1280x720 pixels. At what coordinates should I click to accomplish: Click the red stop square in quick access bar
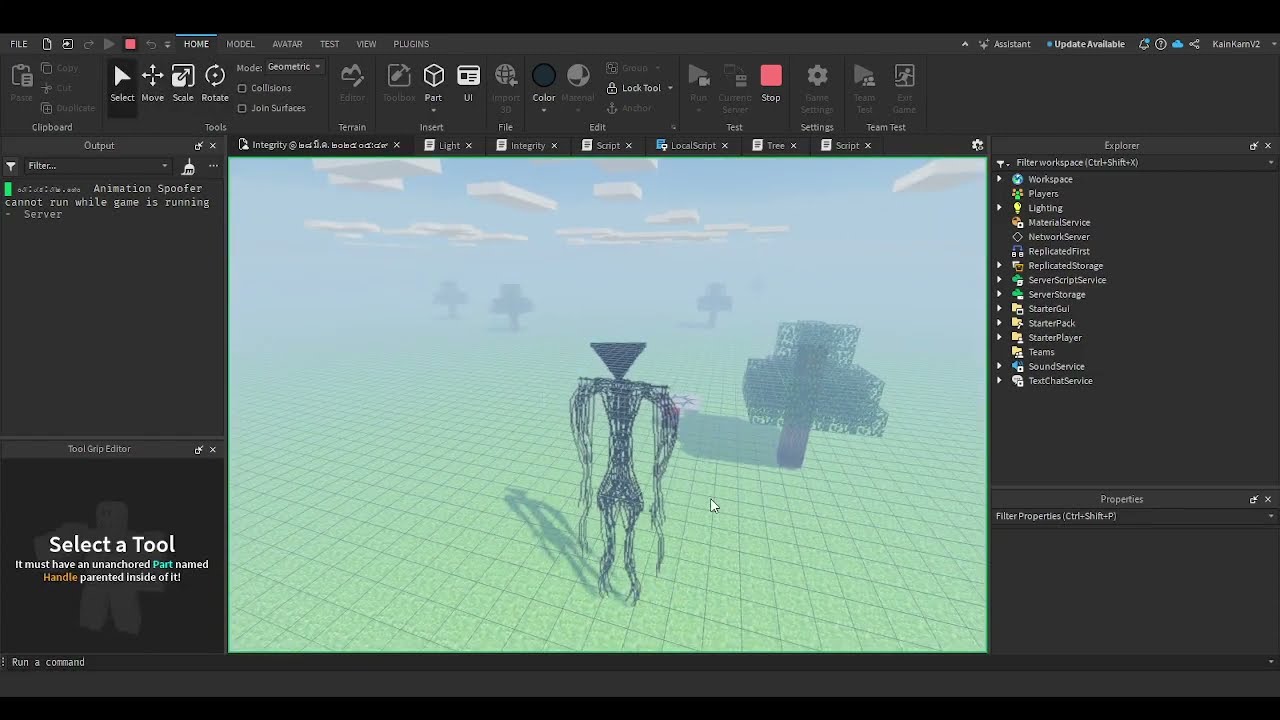(130, 44)
